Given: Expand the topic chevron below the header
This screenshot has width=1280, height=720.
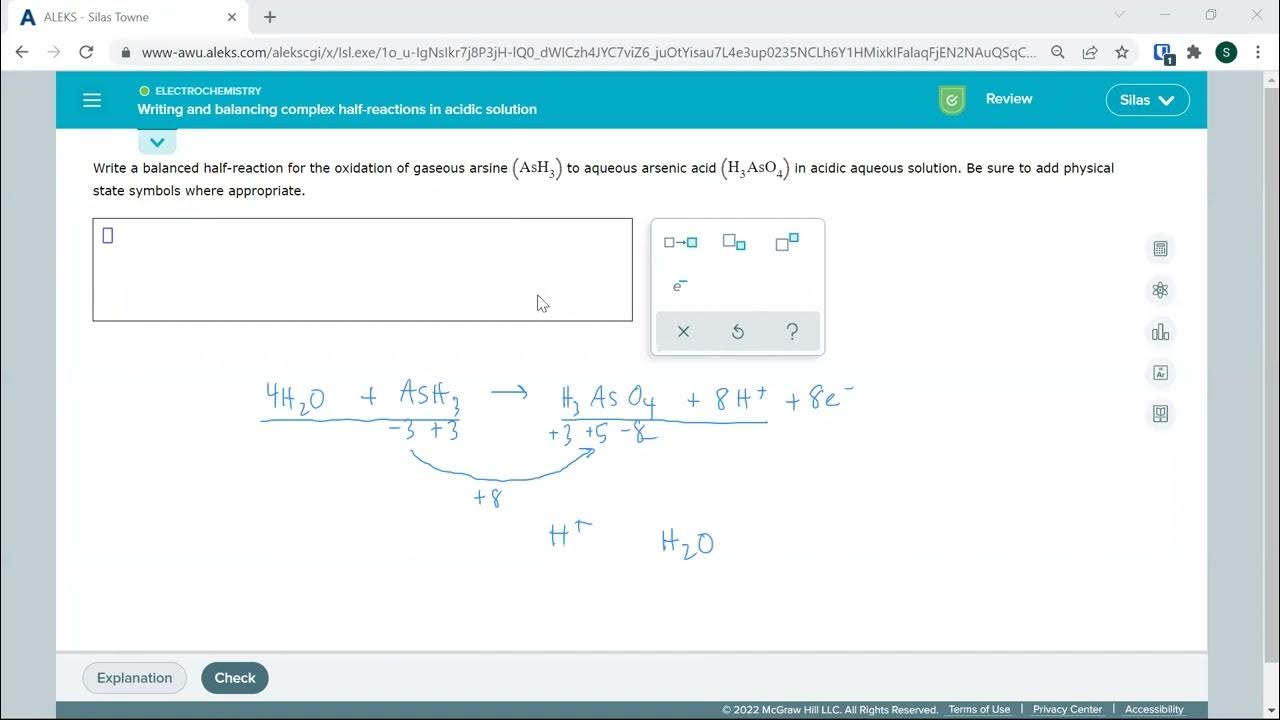Looking at the screenshot, I should coord(157,142).
